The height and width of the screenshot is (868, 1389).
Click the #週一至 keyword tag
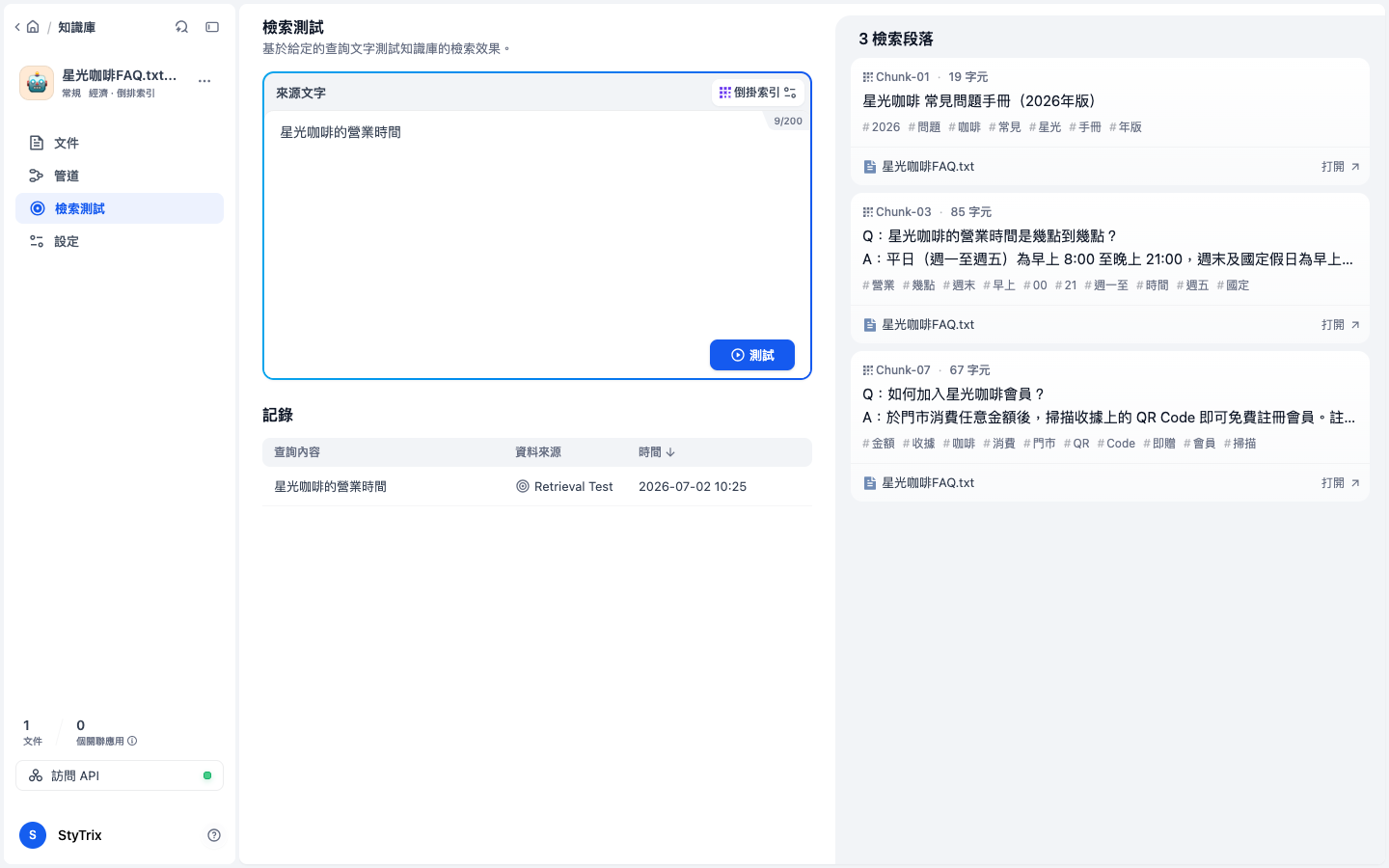tap(1105, 285)
